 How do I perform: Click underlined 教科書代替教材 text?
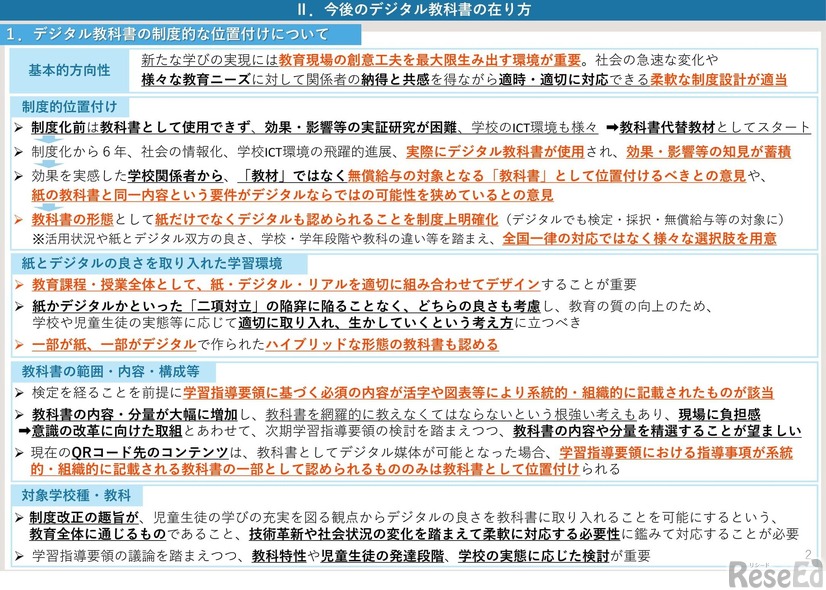(x=667, y=127)
